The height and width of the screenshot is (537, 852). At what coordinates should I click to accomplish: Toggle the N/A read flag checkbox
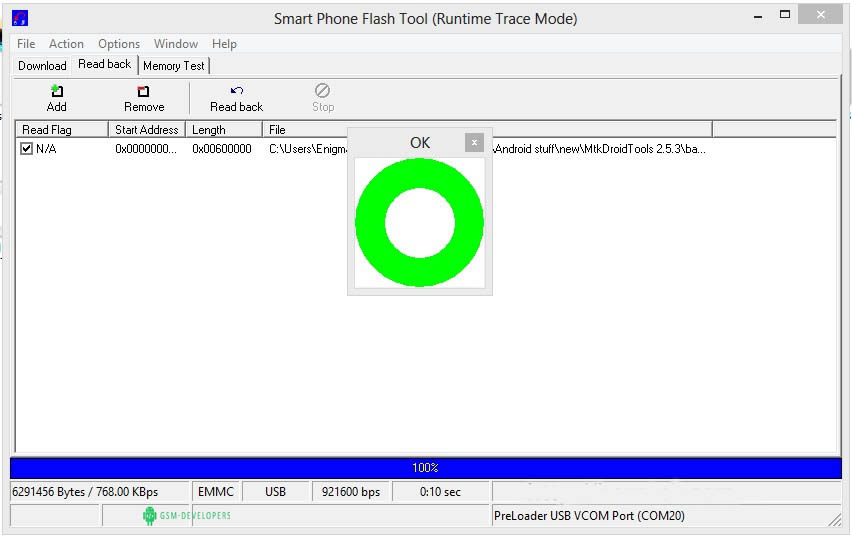click(x=26, y=148)
